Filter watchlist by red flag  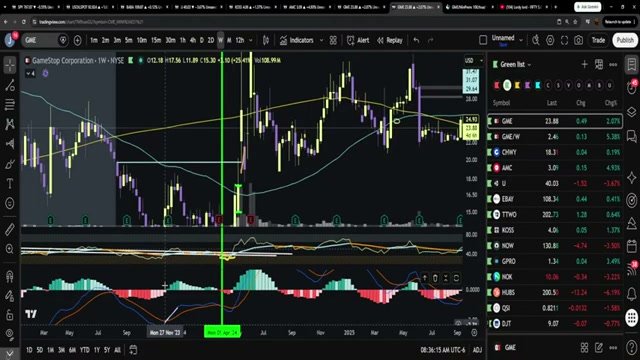497,85
